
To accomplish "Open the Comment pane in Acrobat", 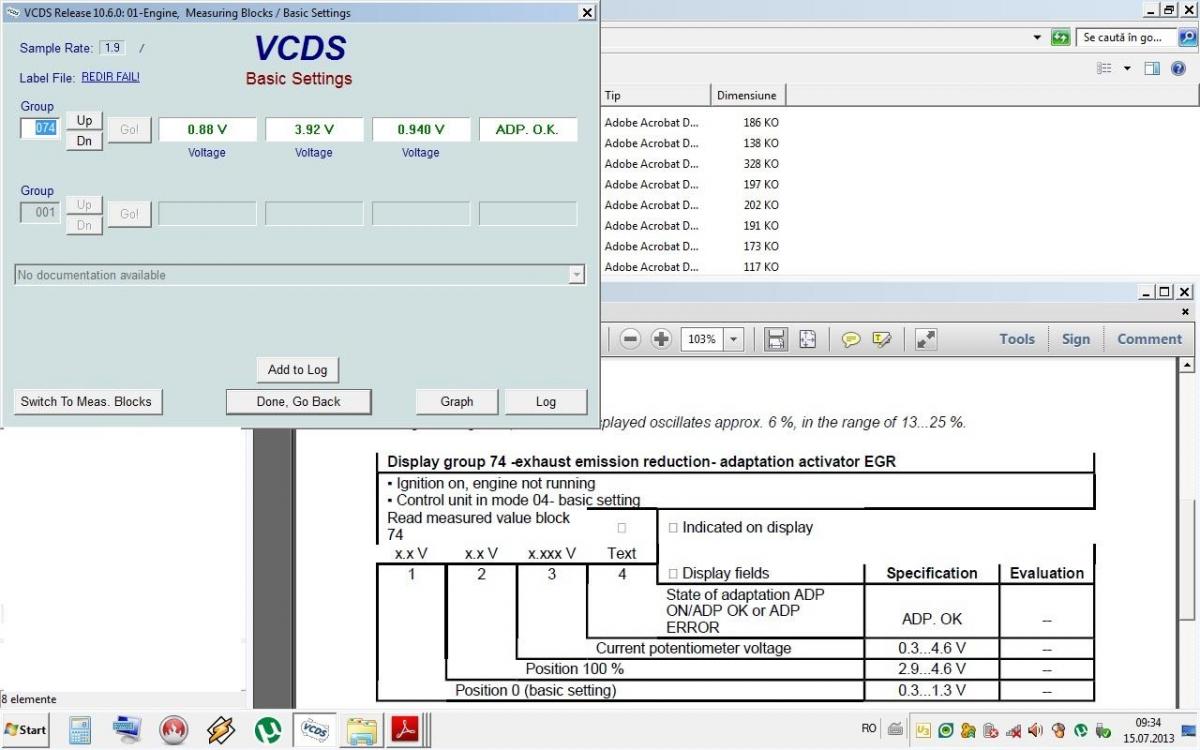I will click(1149, 339).
